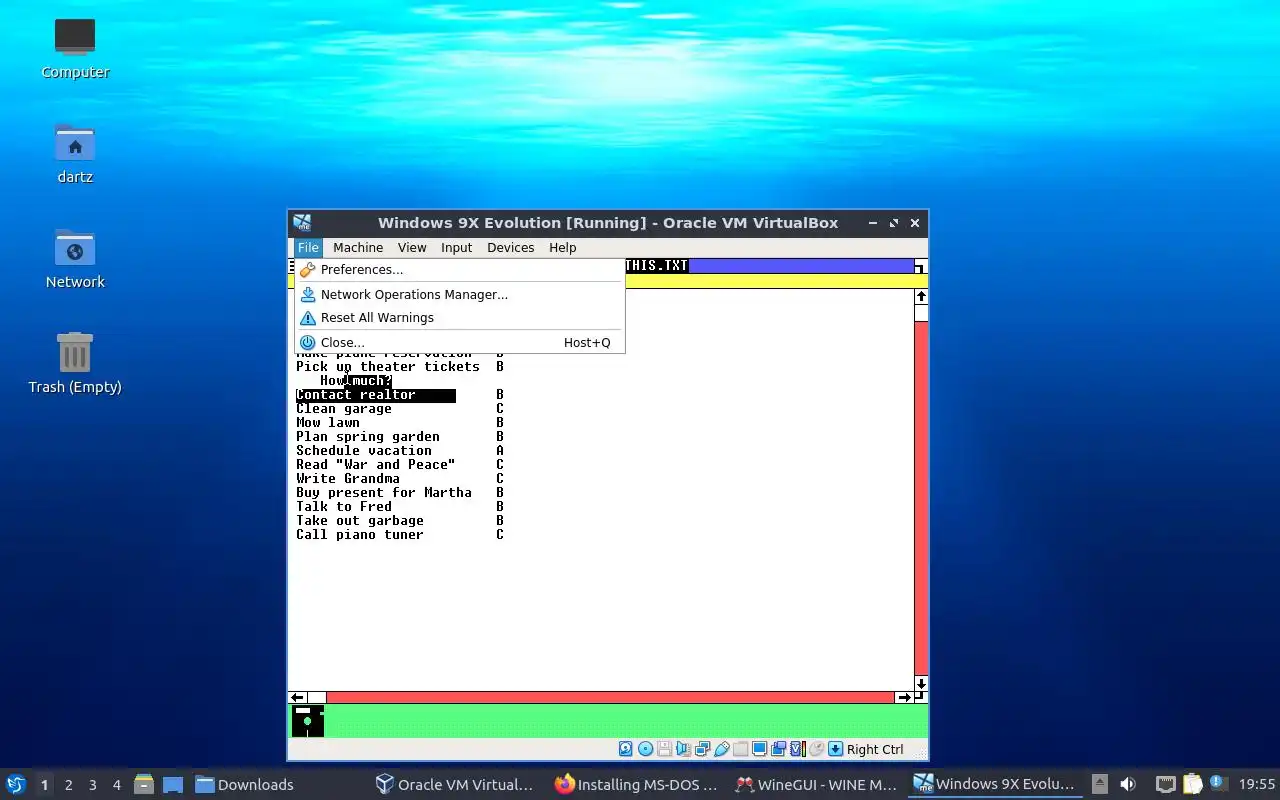
Task: Click the volume speaker tray icon
Action: click(1128, 785)
